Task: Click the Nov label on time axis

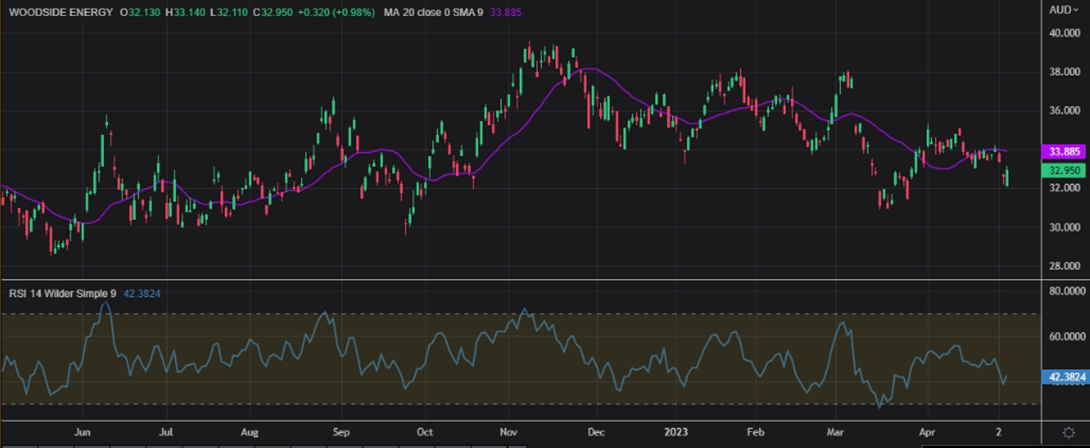Action: pyautogui.click(x=507, y=430)
